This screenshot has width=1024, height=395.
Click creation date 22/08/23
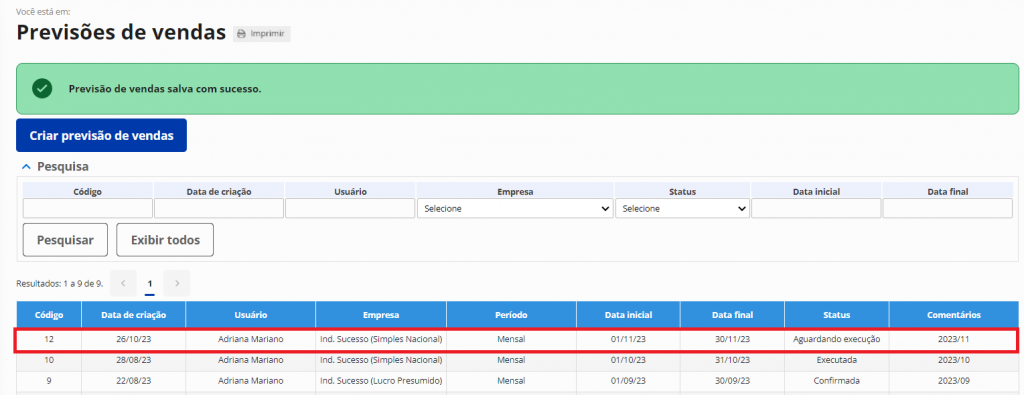pyautogui.click(x=133, y=381)
